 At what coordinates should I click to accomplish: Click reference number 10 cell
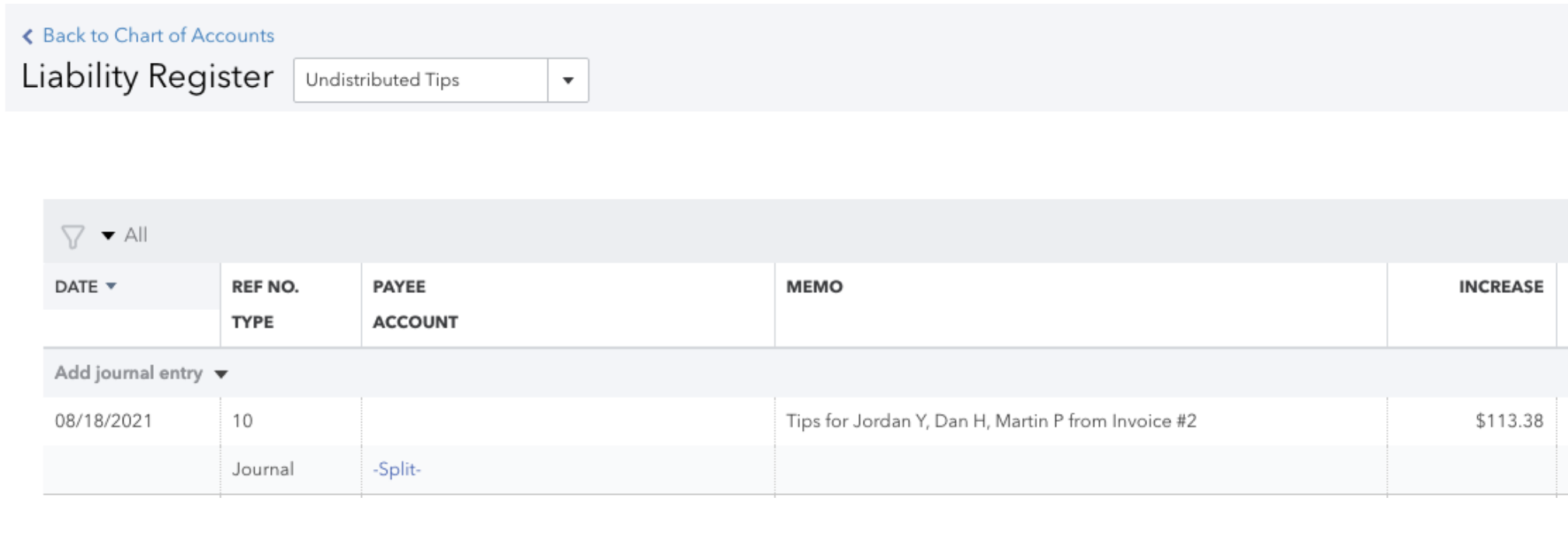242,421
